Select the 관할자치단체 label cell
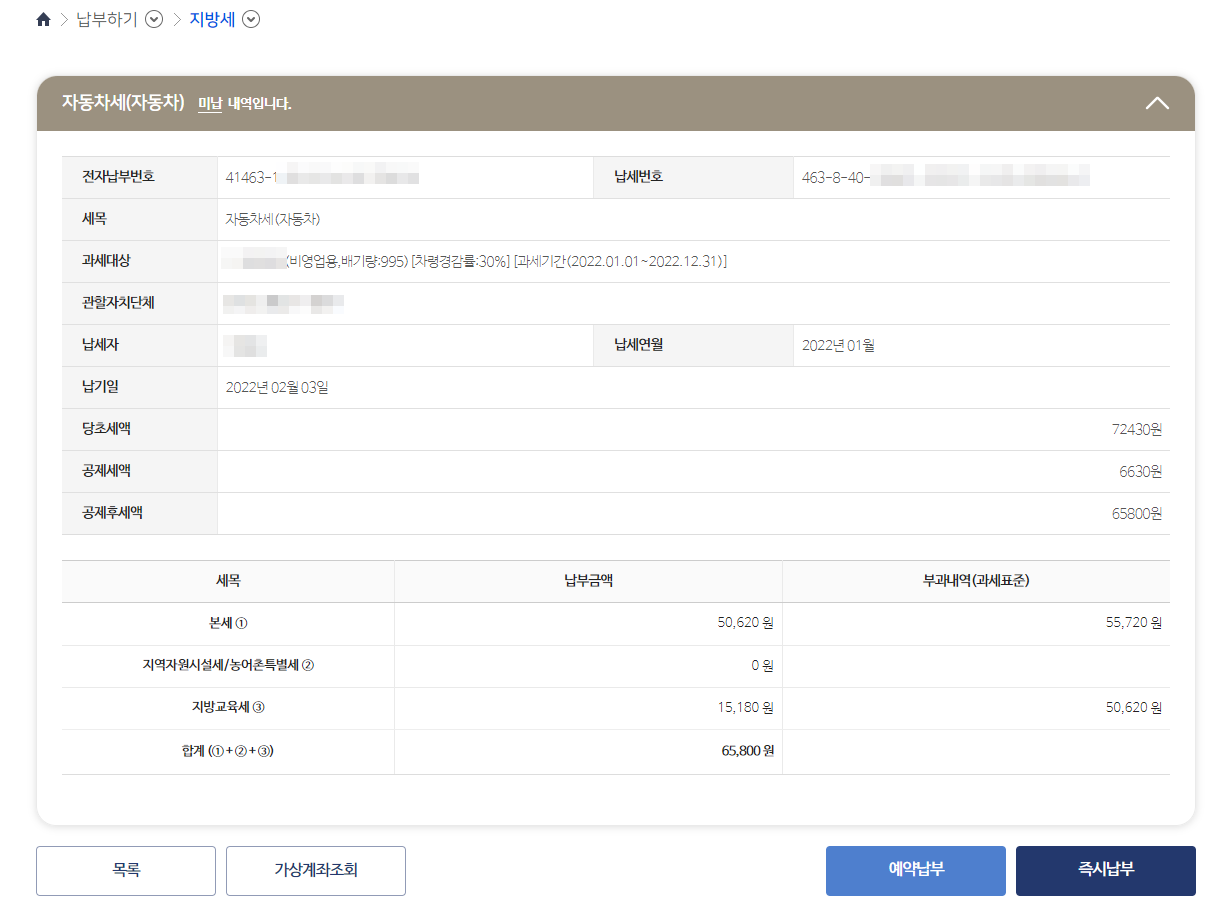This screenshot has width=1207, height=907. [140, 304]
